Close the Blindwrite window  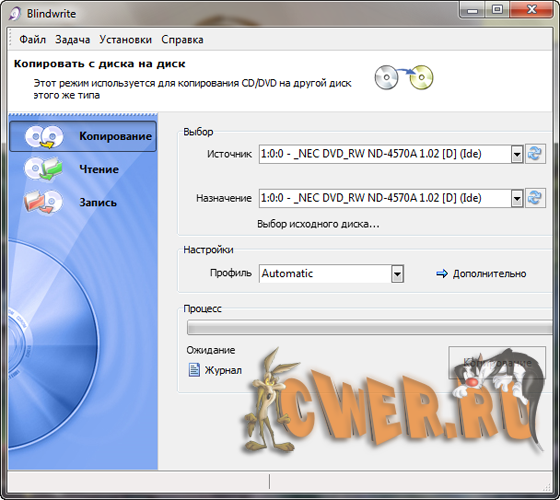click(532, 9)
